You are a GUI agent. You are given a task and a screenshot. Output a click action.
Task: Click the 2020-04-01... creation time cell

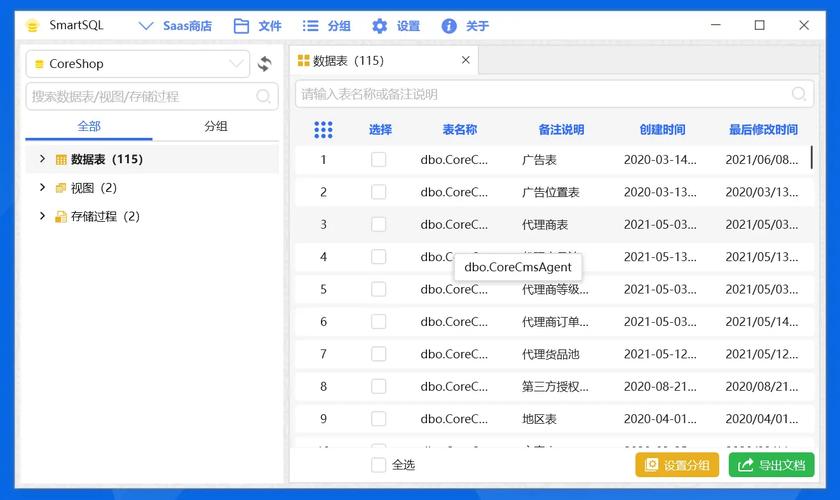click(660, 419)
